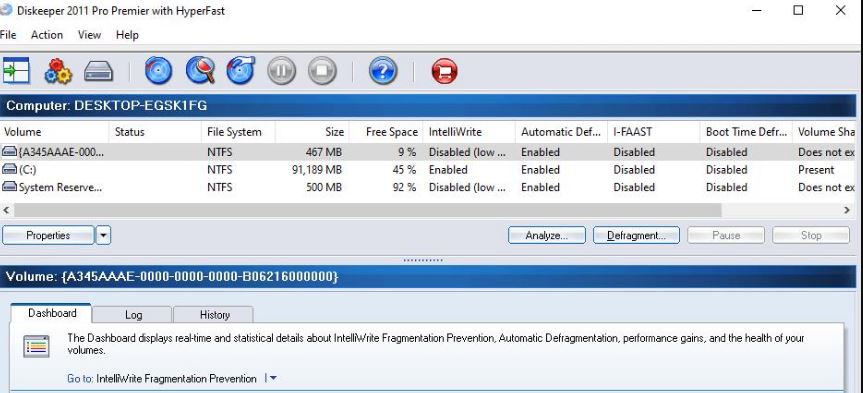
Task: Click the drive icon of the (C:) volume
Action: (9, 170)
